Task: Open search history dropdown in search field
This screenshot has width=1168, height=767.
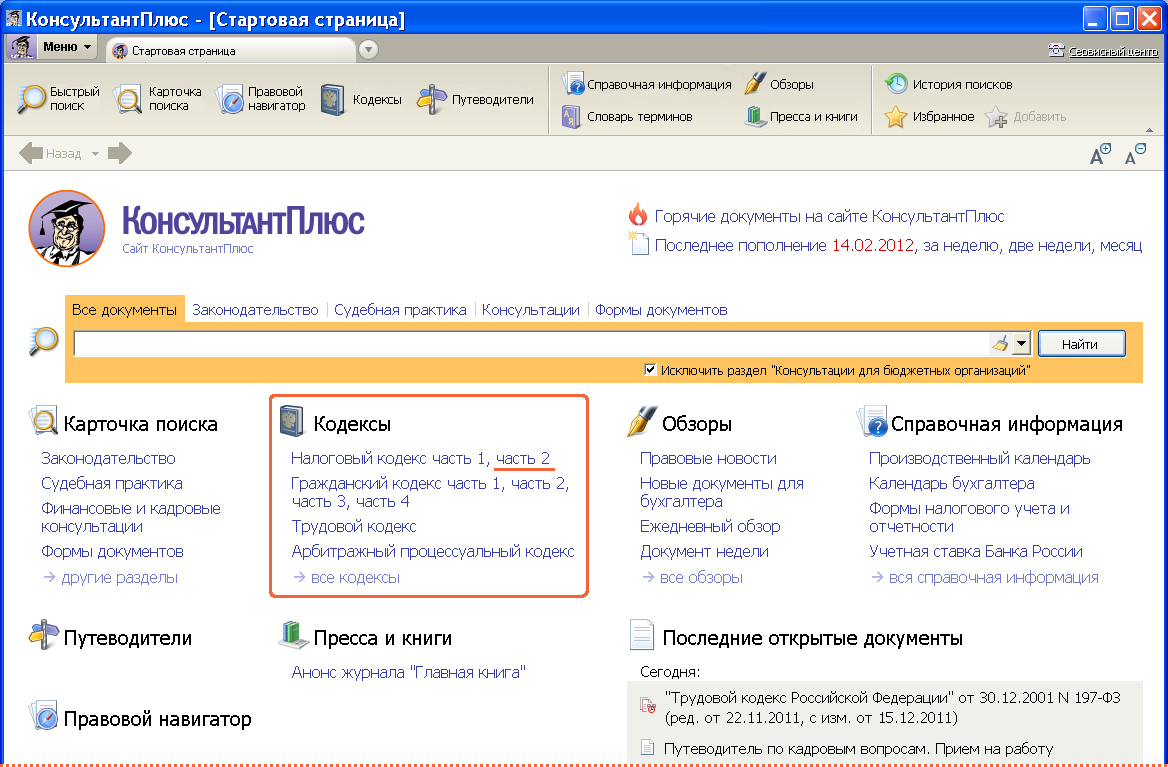Action: (1021, 343)
